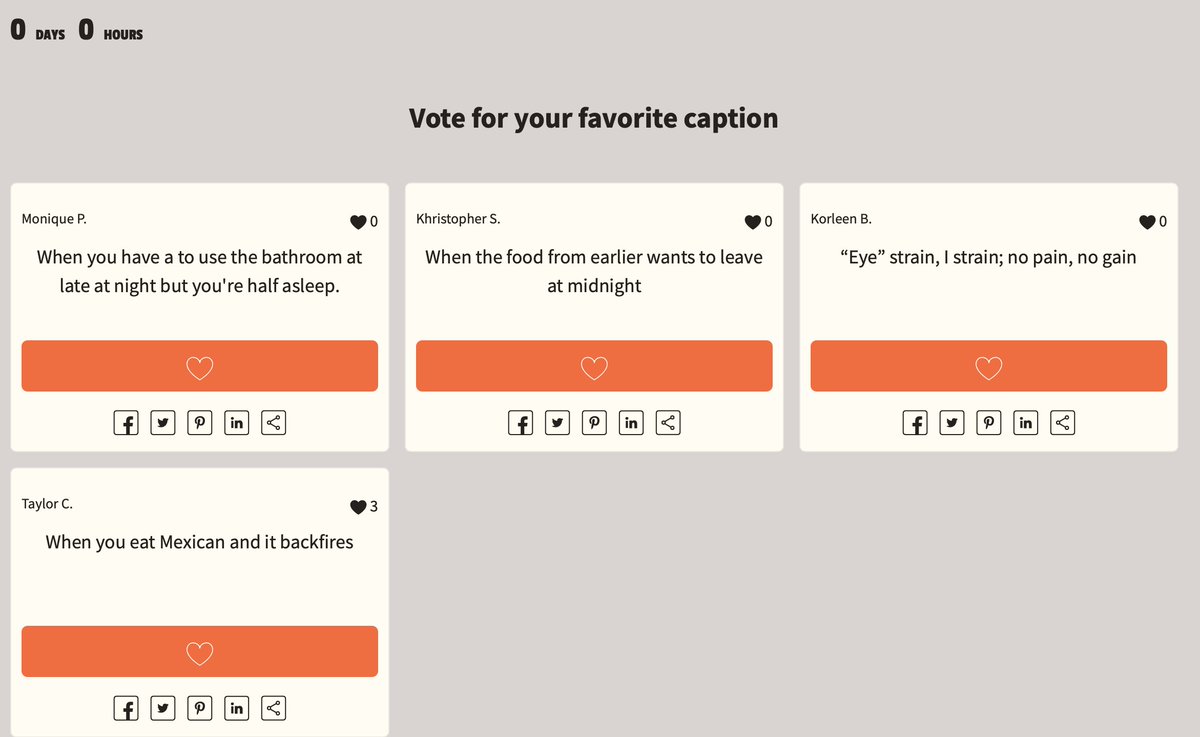Click the heart count on Taylor C.'s card

point(364,507)
